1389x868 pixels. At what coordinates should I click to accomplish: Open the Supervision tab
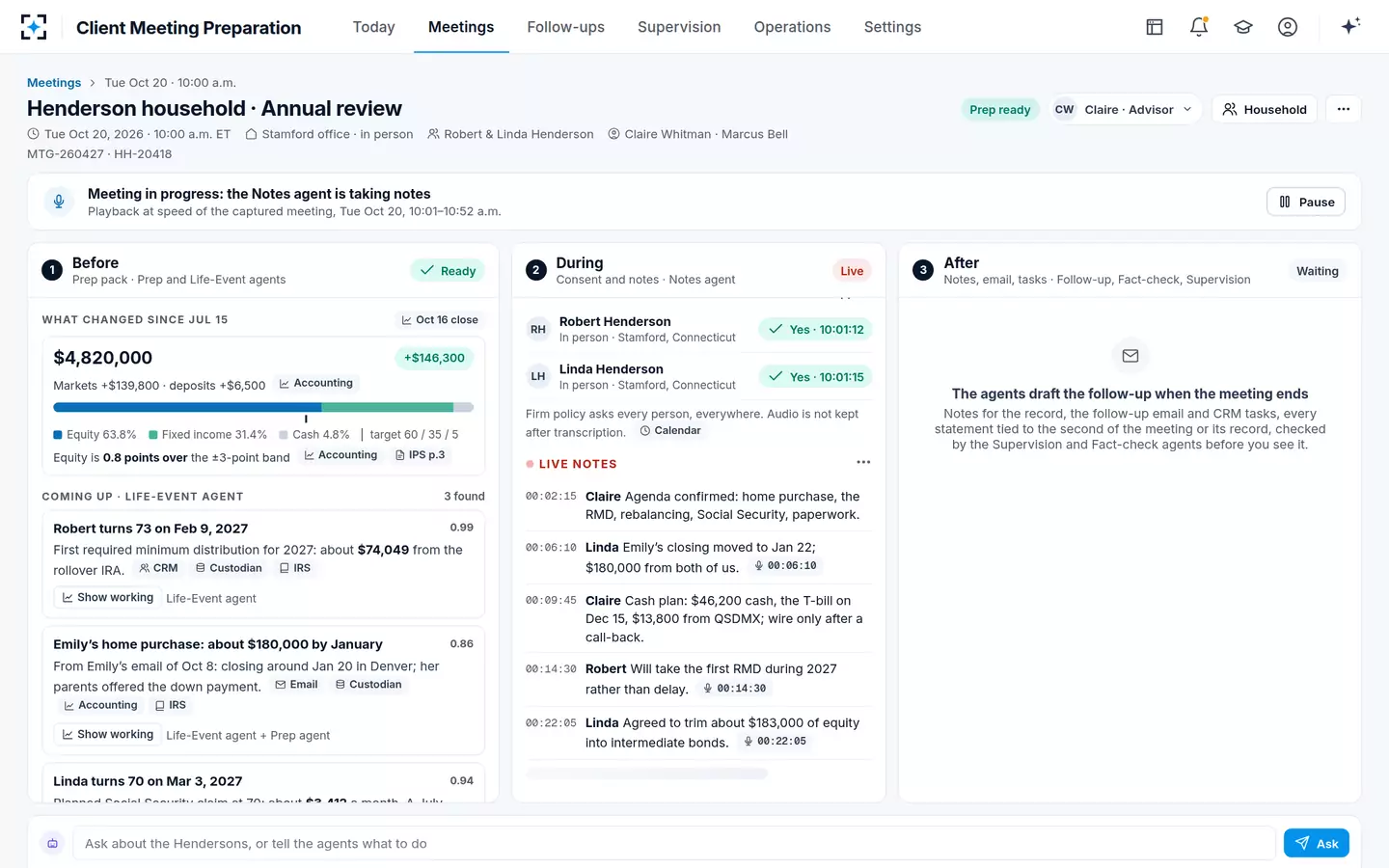(679, 27)
